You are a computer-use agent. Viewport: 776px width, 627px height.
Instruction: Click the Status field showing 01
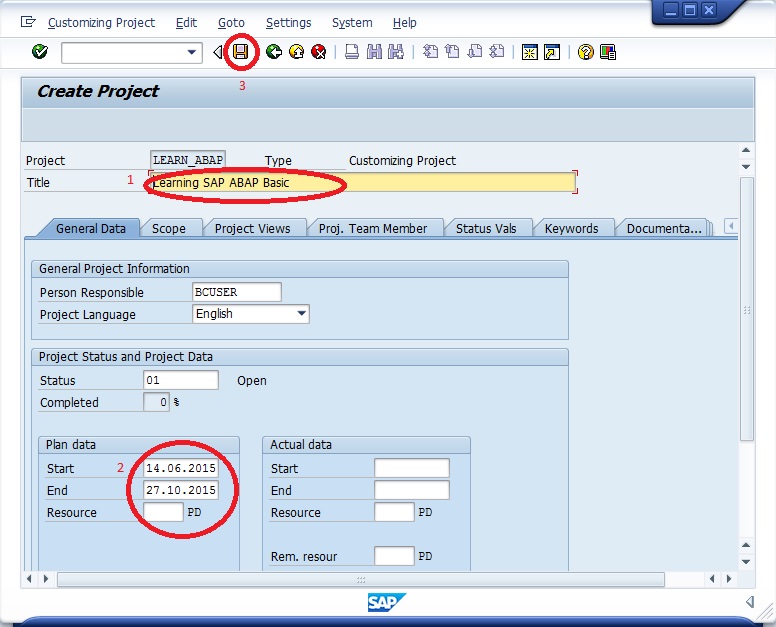point(181,380)
